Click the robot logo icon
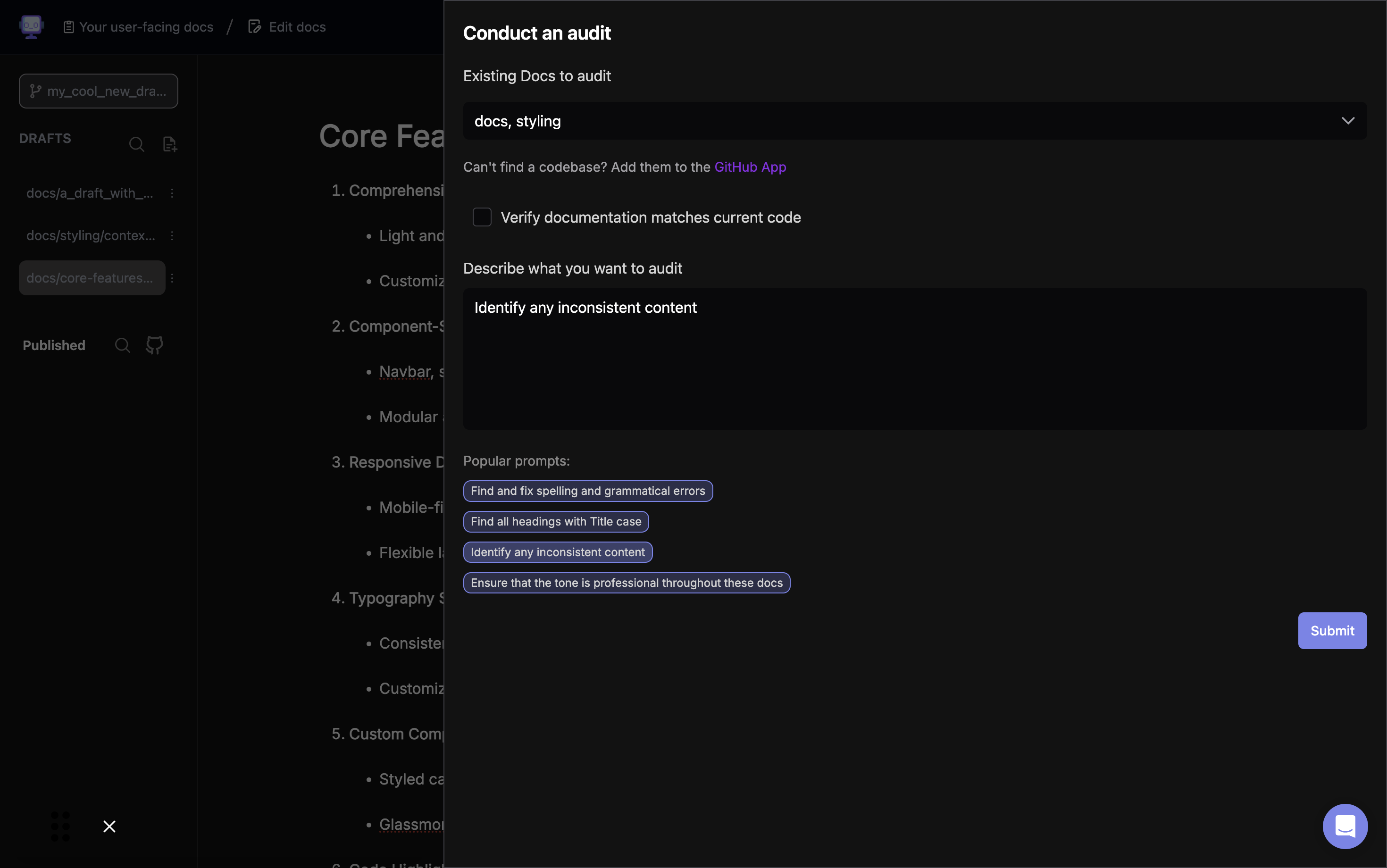The width and height of the screenshot is (1387, 868). pos(31,26)
